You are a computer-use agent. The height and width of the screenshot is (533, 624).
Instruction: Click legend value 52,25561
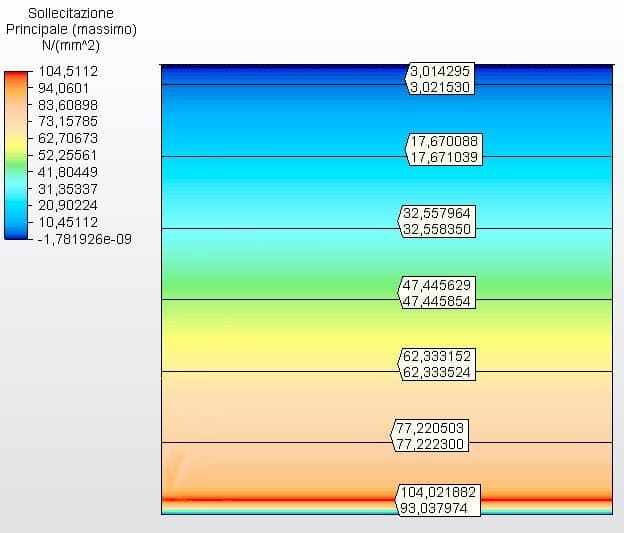click(x=67, y=155)
